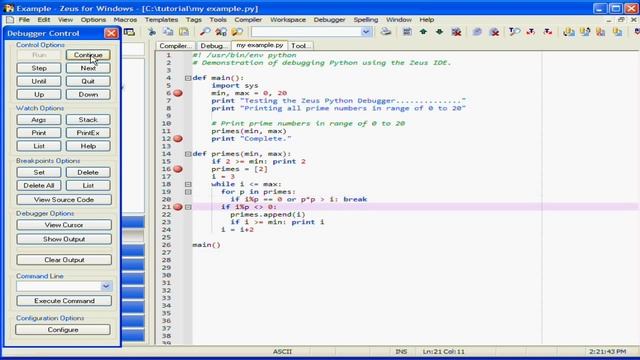This screenshot has width=640, height=360.
Task: Open the File menu
Action: pyautogui.click(x=24, y=20)
